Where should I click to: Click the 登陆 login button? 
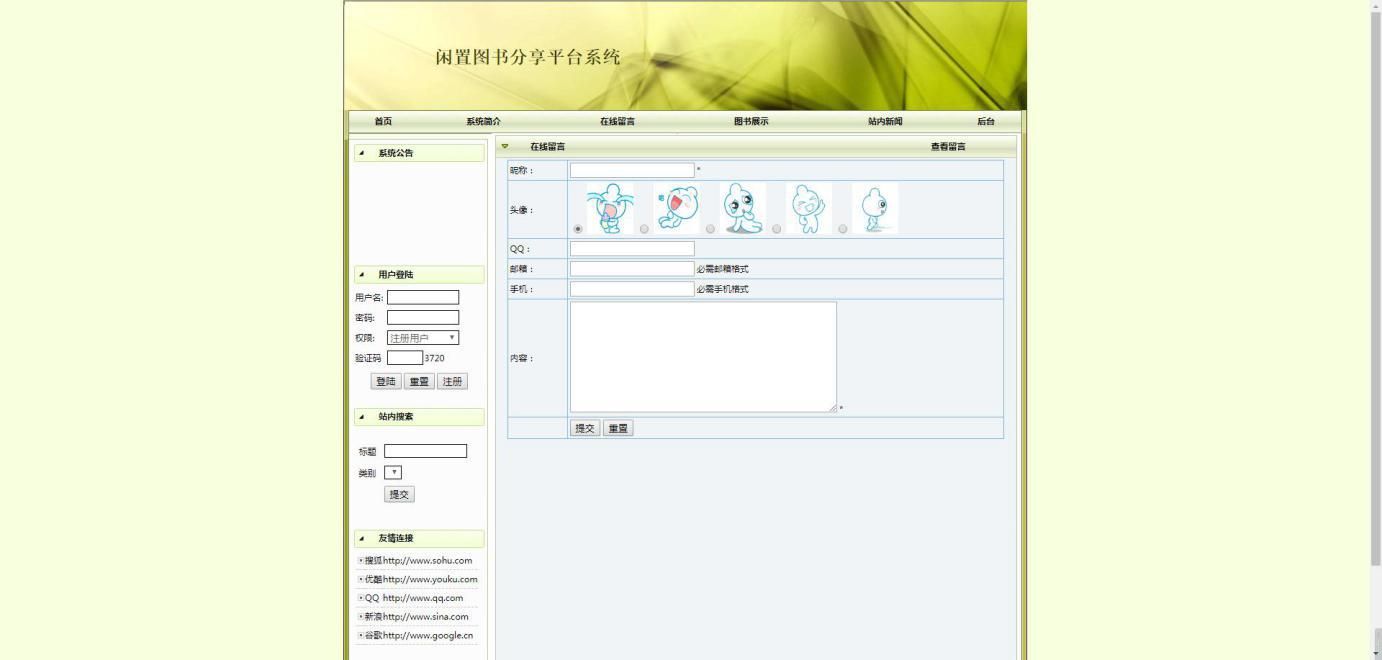point(386,381)
